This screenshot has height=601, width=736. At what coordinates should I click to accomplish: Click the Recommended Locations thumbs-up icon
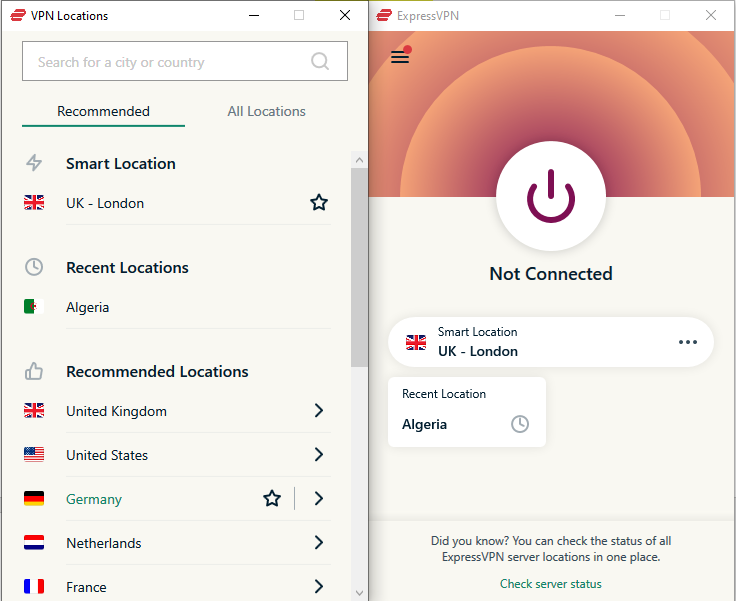click(34, 371)
